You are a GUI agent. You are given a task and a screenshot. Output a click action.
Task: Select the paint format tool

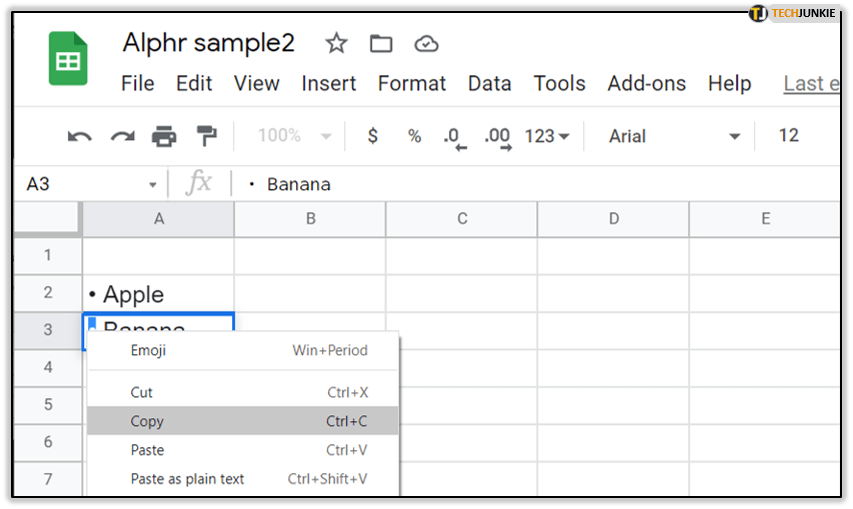(206, 136)
